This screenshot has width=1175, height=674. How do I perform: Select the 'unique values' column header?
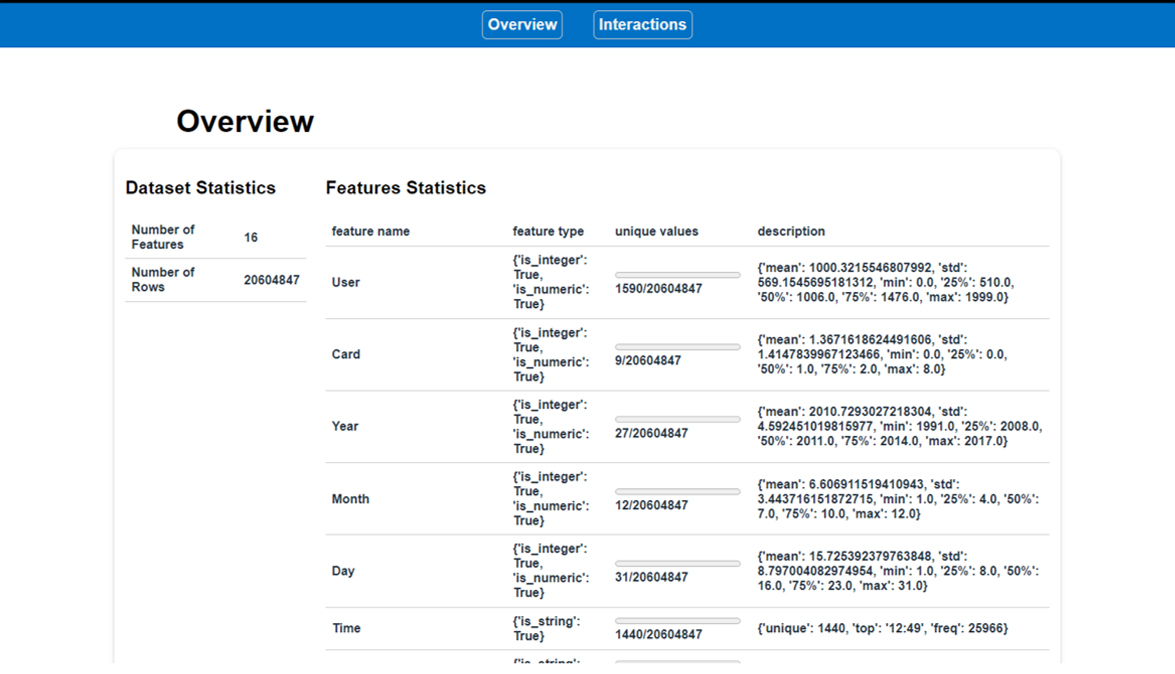pos(656,231)
